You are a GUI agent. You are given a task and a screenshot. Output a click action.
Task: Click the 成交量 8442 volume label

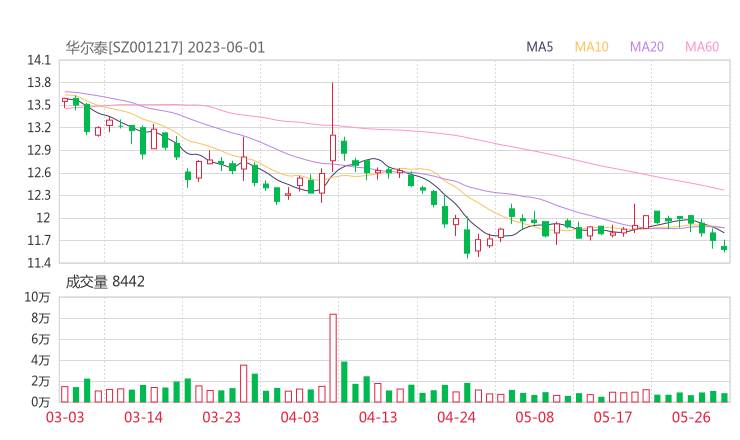105,282
